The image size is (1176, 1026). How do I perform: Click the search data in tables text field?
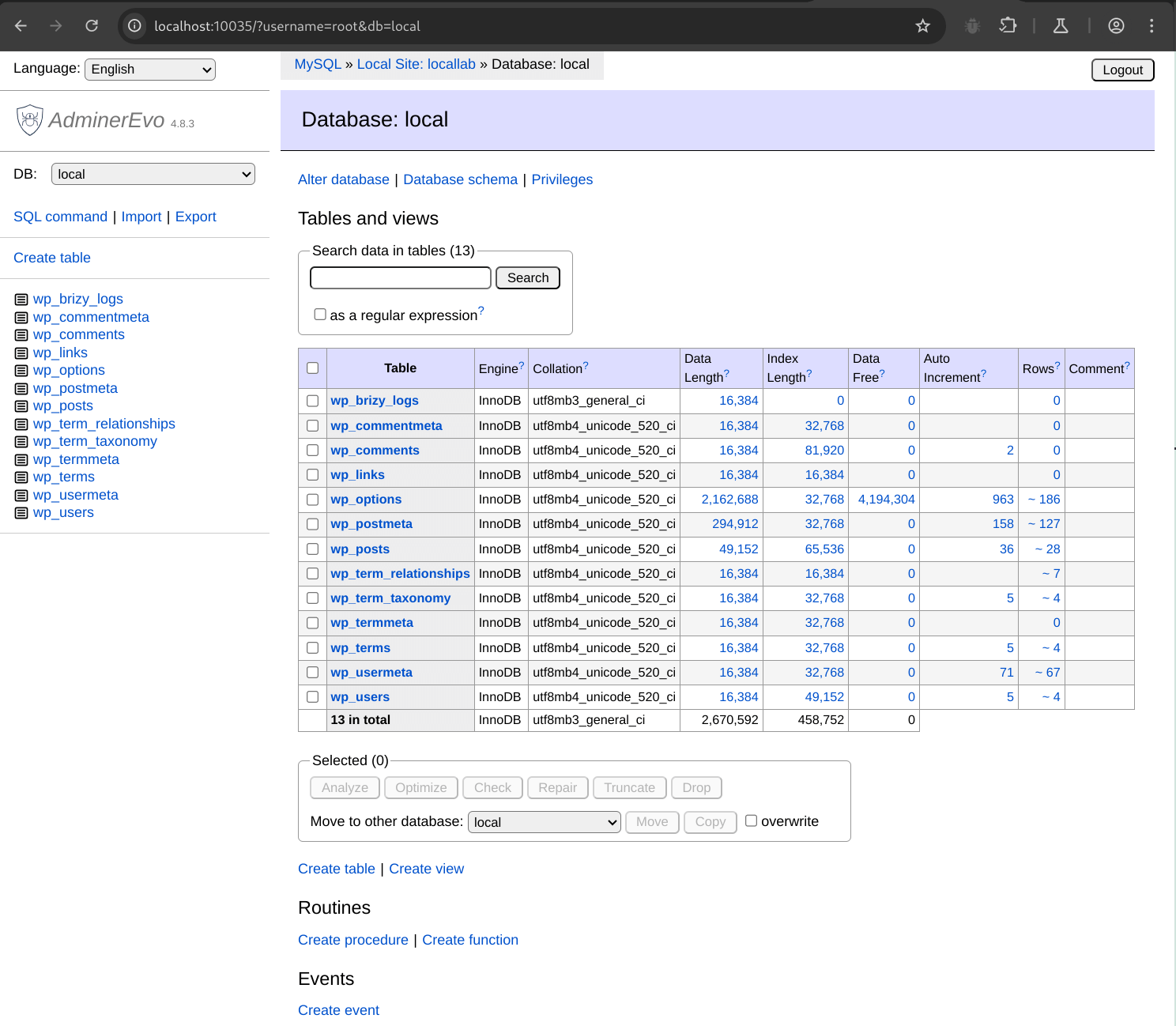click(401, 278)
